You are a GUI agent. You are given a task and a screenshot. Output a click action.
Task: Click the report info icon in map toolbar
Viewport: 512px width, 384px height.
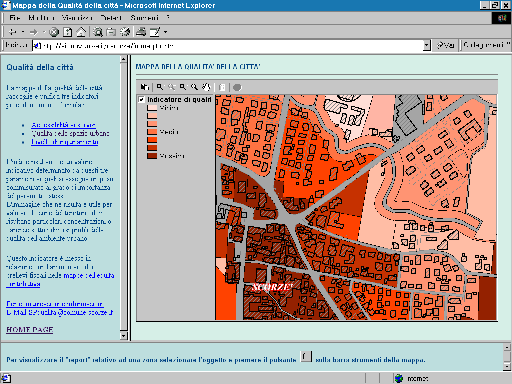(222, 87)
